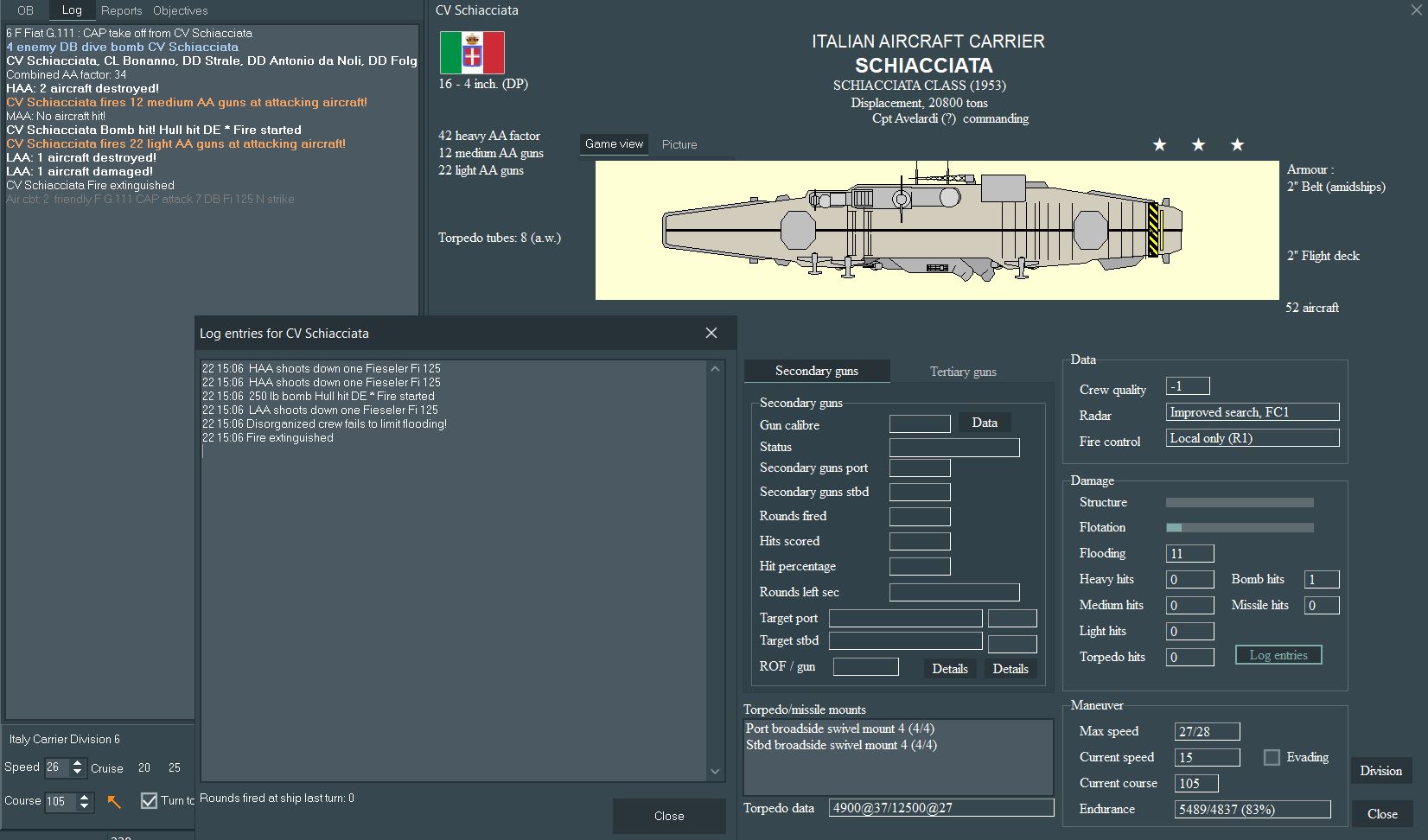Close the Log entries dialog with X

tap(711, 333)
